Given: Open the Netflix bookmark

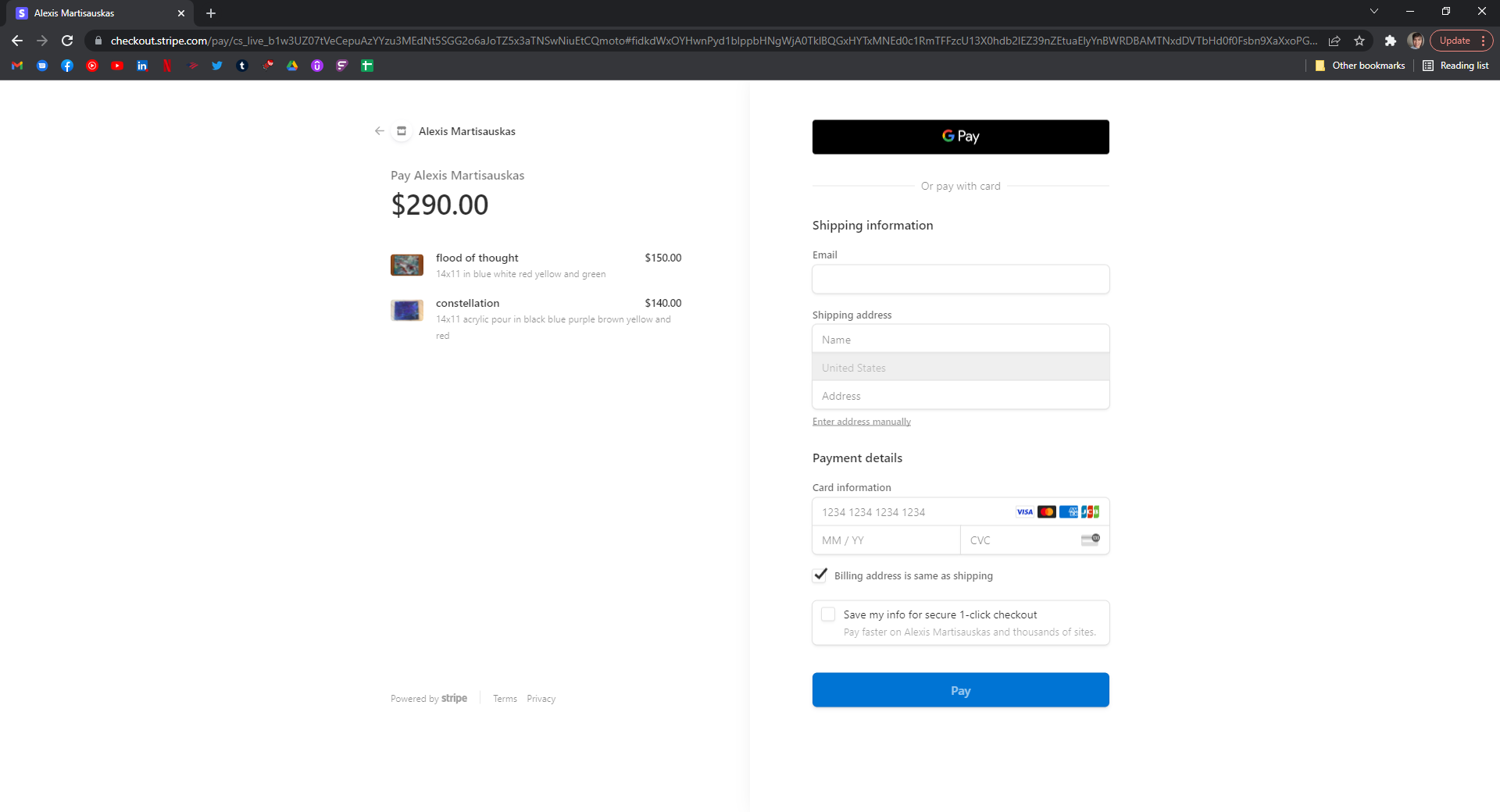Looking at the screenshot, I should point(167,66).
